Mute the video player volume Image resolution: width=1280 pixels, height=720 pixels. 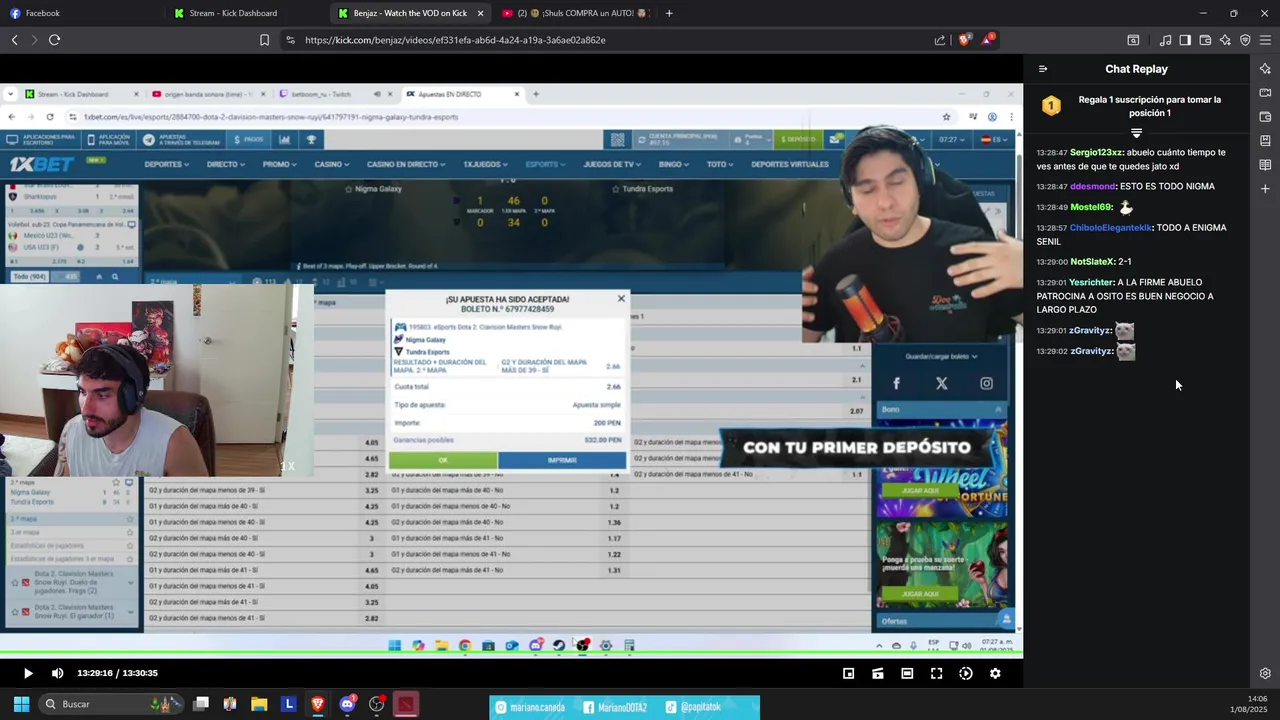57,673
